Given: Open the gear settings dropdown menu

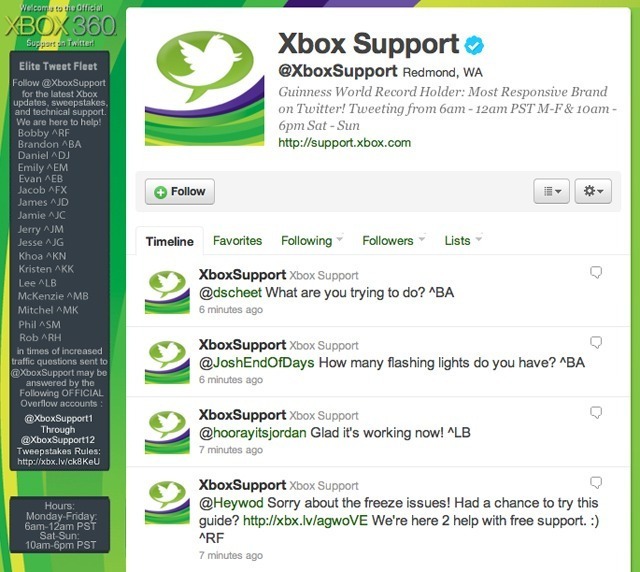Looking at the screenshot, I should pos(593,191).
